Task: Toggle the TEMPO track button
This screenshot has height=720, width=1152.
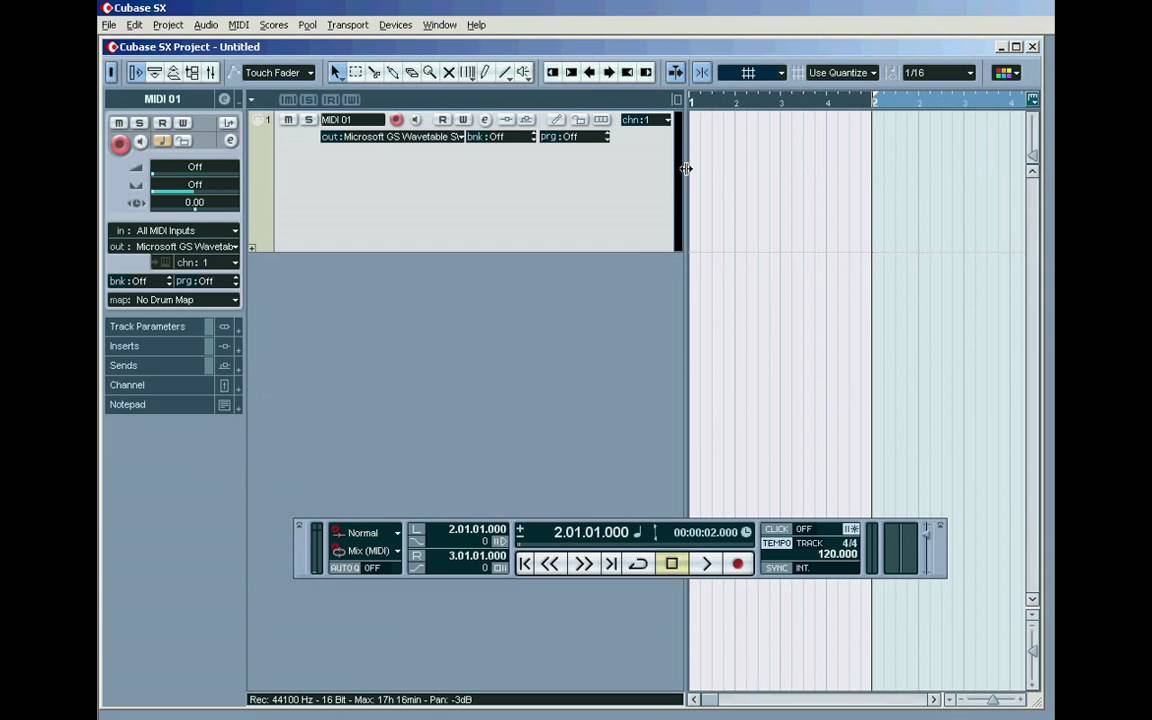Action: [777, 543]
